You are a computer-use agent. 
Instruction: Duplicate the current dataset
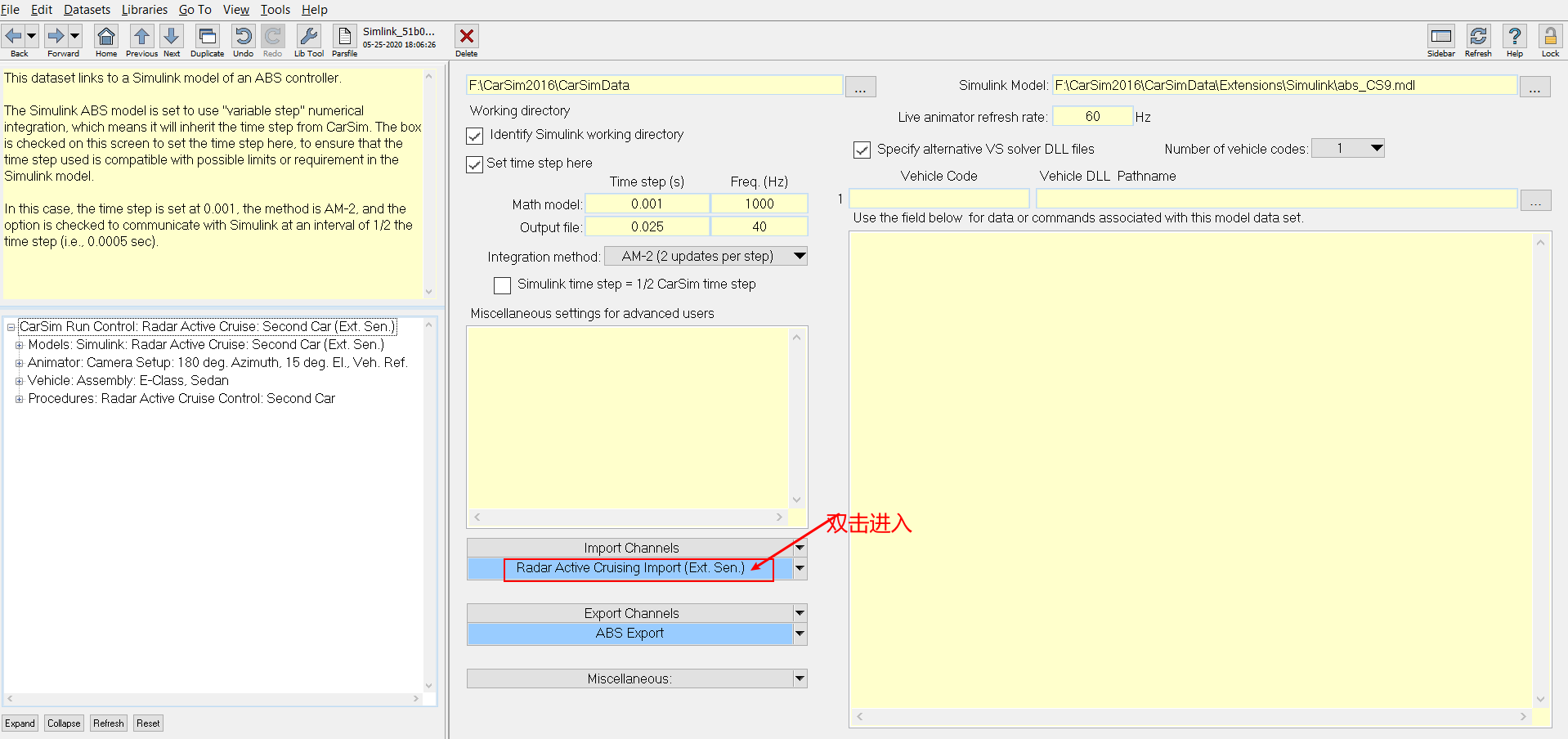(x=208, y=36)
